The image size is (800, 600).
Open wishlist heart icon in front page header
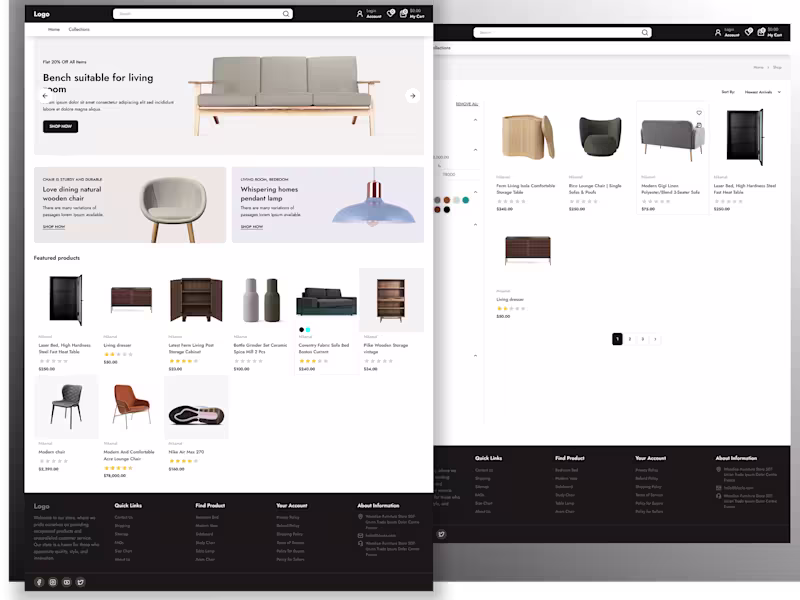point(391,13)
